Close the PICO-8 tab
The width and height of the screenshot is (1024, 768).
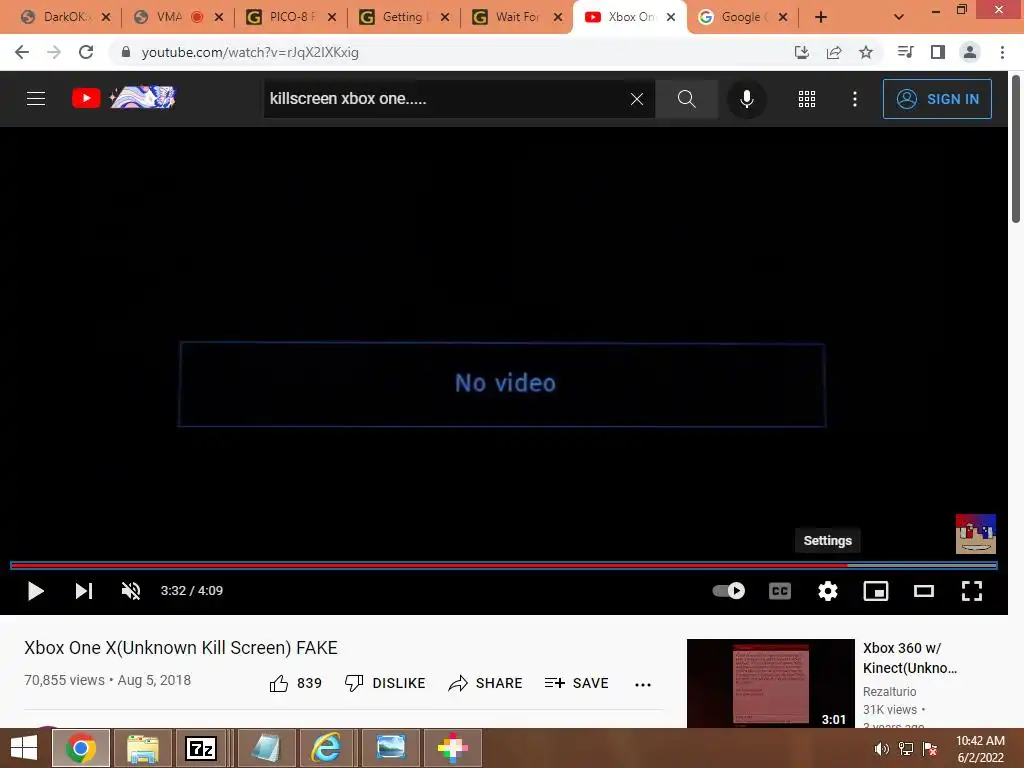tap(332, 17)
